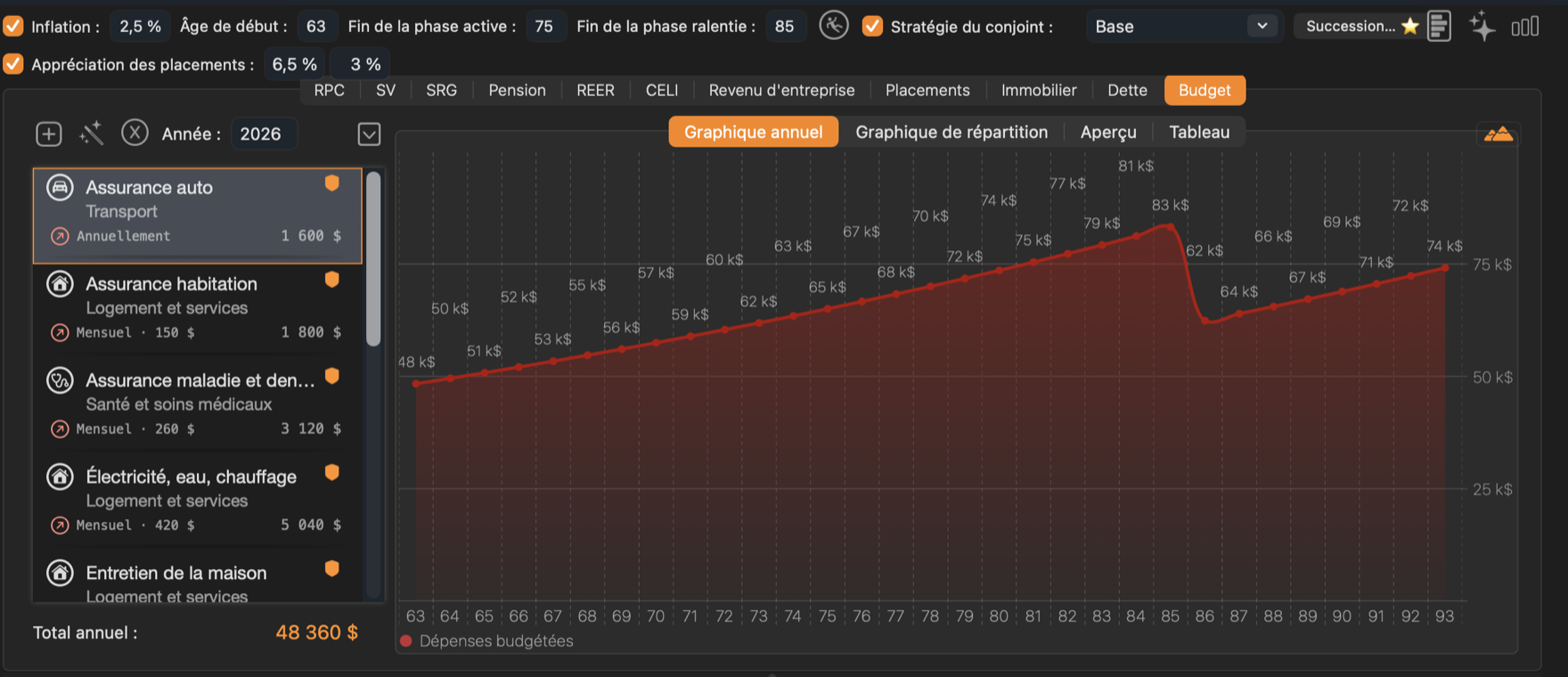The width and height of the screenshot is (1568, 677).
Task: Edit the Inflation rate 2,5 % field
Action: [140, 26]
